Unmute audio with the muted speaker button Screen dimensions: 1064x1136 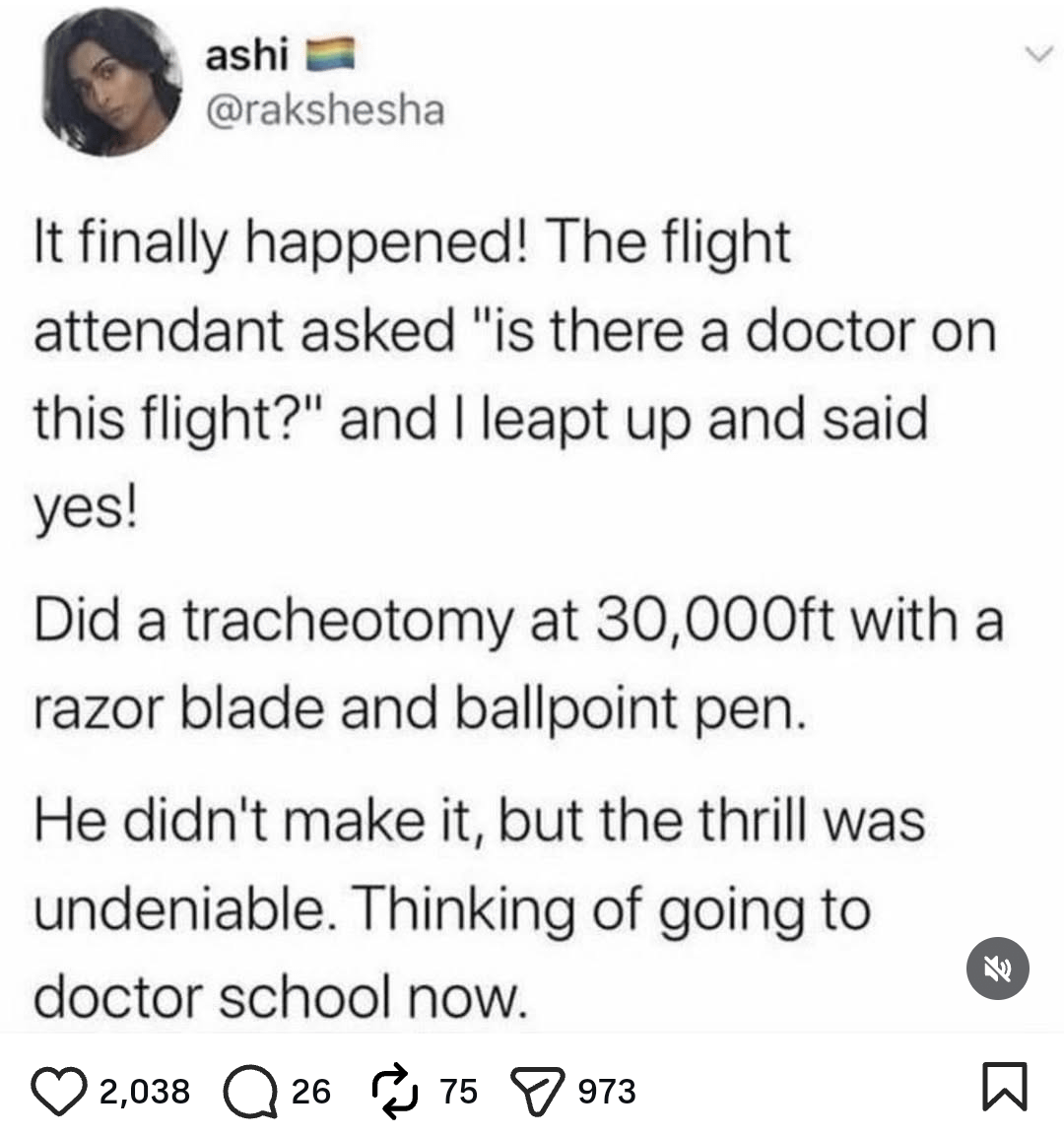click(x=998, y=969)
